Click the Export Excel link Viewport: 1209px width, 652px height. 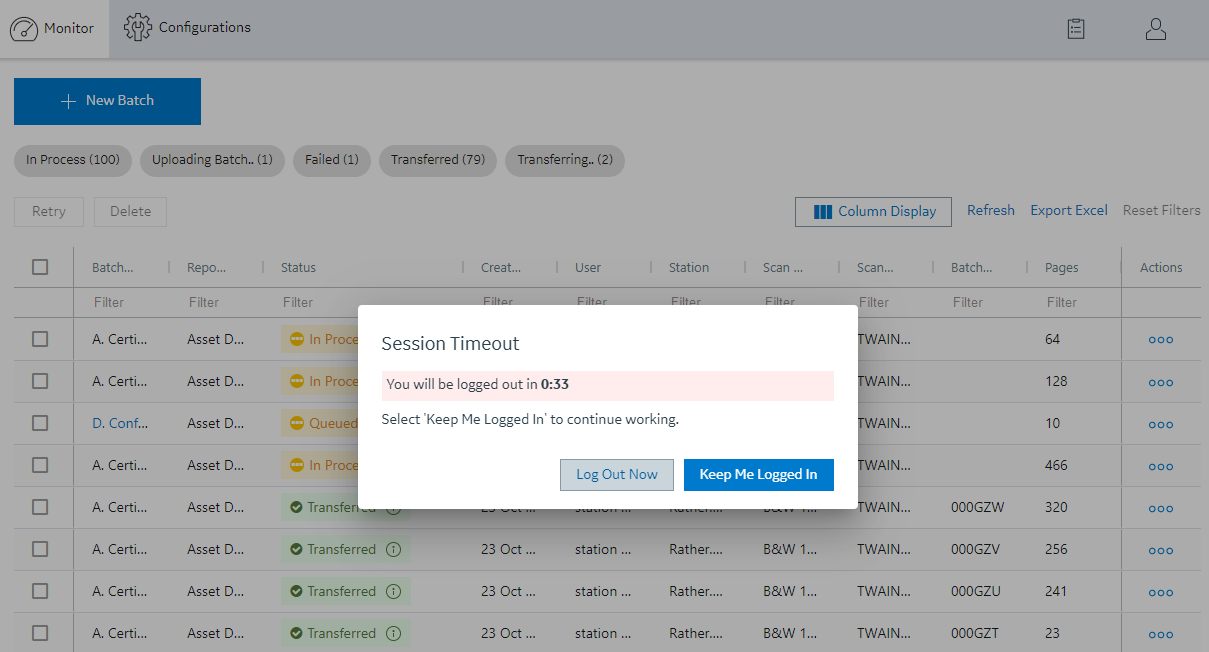pos(1069,211)
